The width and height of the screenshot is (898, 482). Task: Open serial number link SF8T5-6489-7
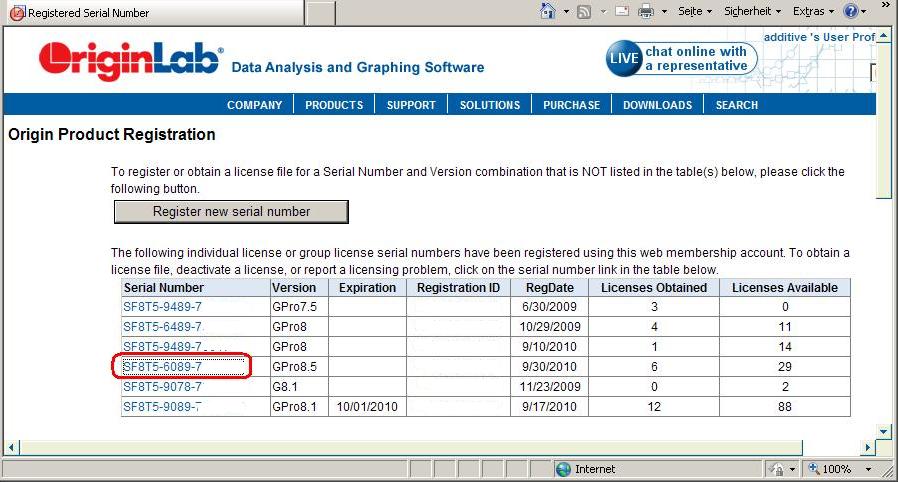pos(163,327)
